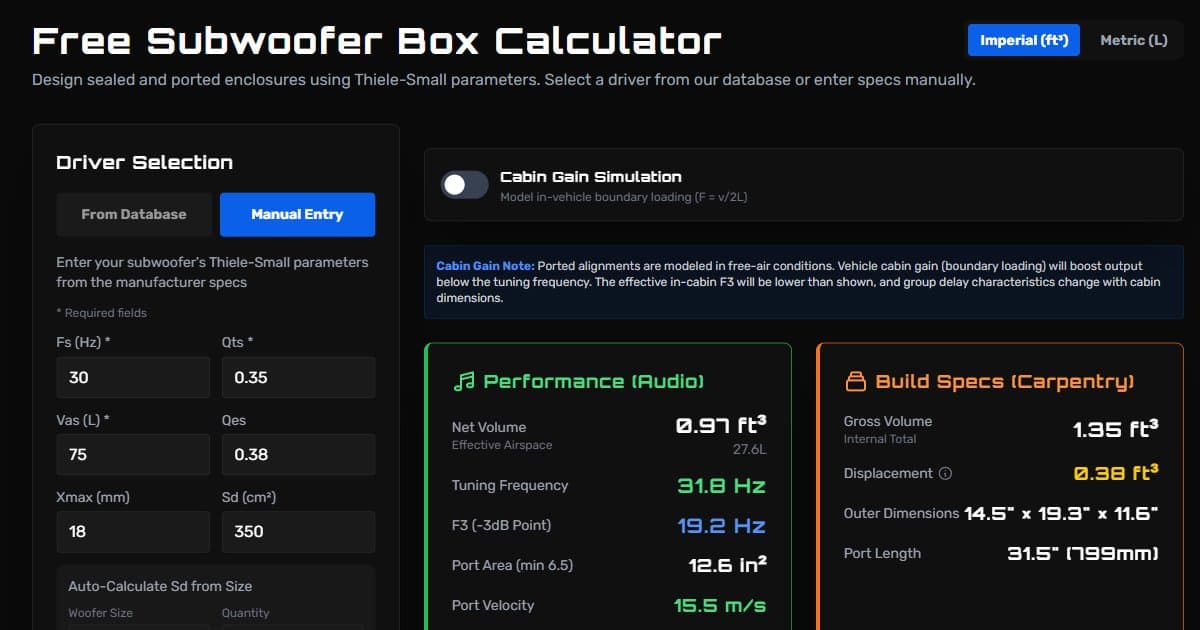The image size is (1200, 630).
Task: Click the Cabin Gain Simulation label
Action: [591, 177]
